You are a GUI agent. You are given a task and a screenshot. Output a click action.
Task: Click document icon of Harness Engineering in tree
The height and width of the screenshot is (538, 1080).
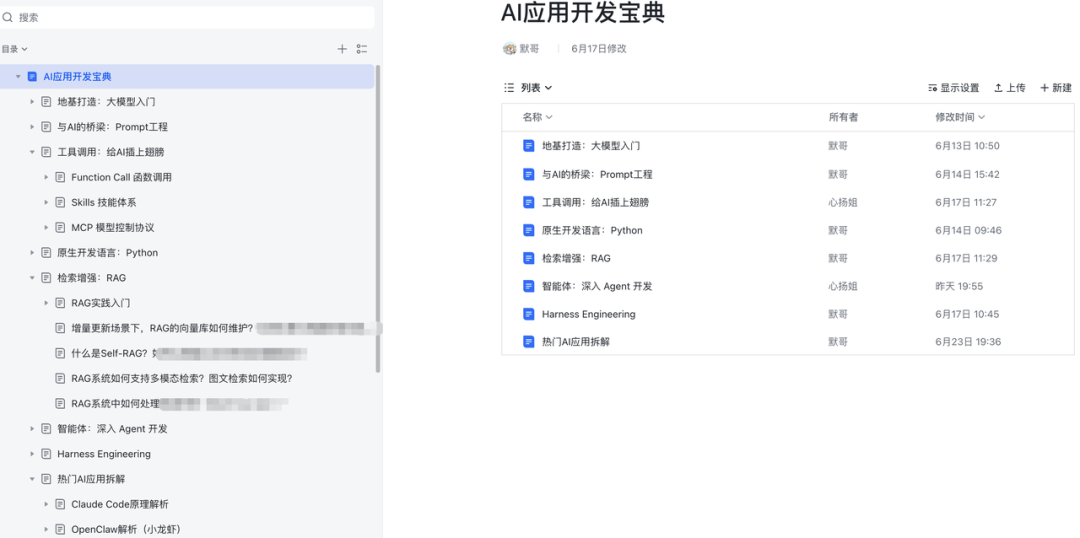pos(46,454)
